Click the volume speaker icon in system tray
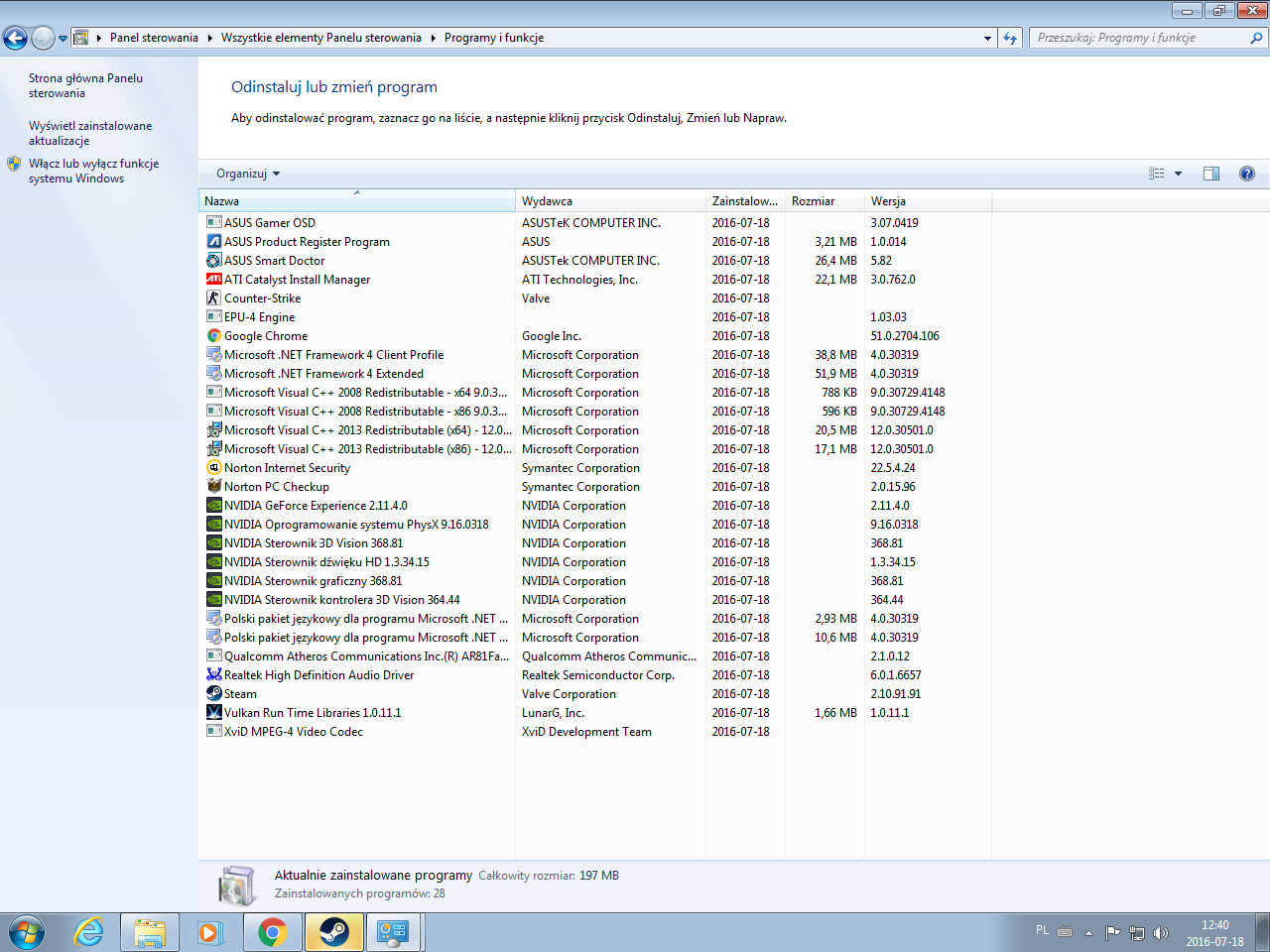Image resolution: width=1270 pixels, height=952 pixels. [1161, 933]
